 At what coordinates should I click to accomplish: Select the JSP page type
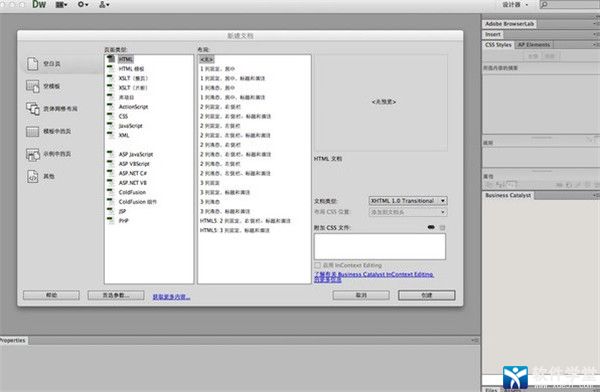pyautogui.click(x=122, y=211)
